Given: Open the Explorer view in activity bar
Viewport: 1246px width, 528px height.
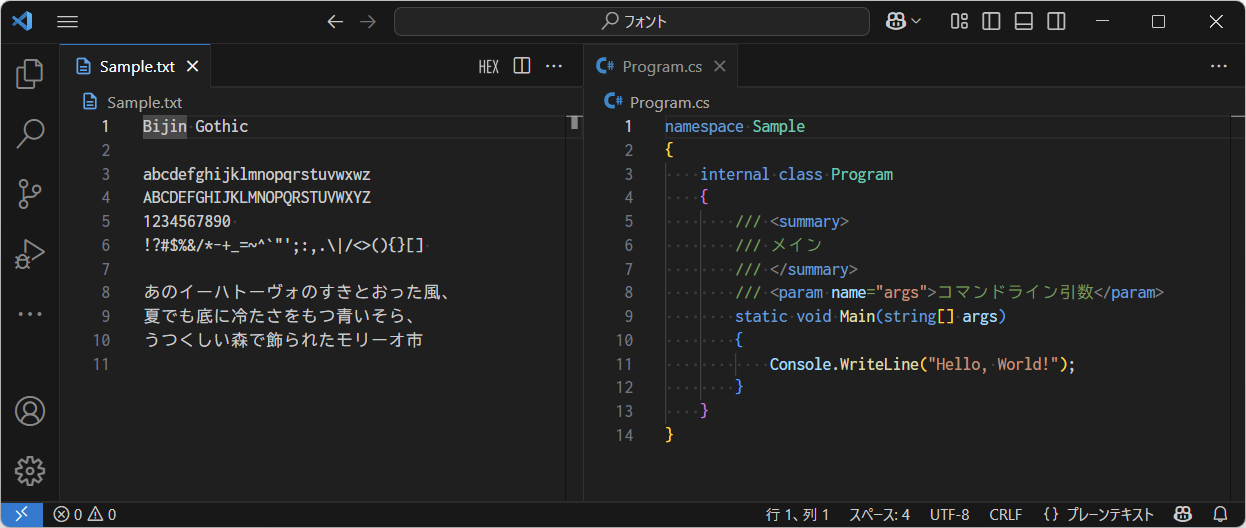Looking at the screenshot, I should click(x=30, y=73).
